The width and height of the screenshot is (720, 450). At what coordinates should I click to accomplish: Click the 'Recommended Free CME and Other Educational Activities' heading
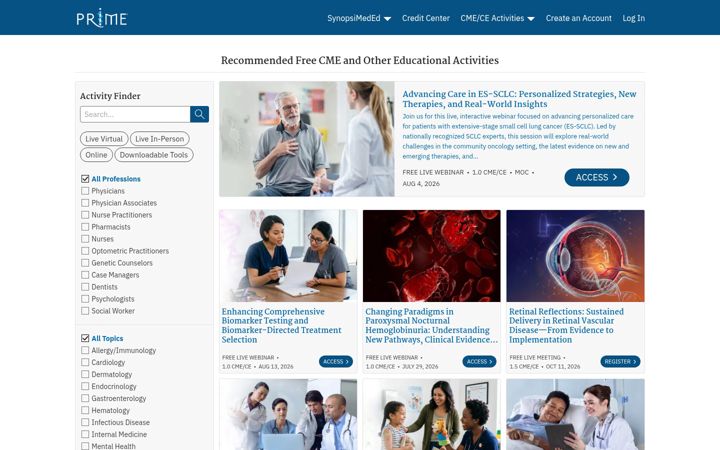[x=360, y=60]
